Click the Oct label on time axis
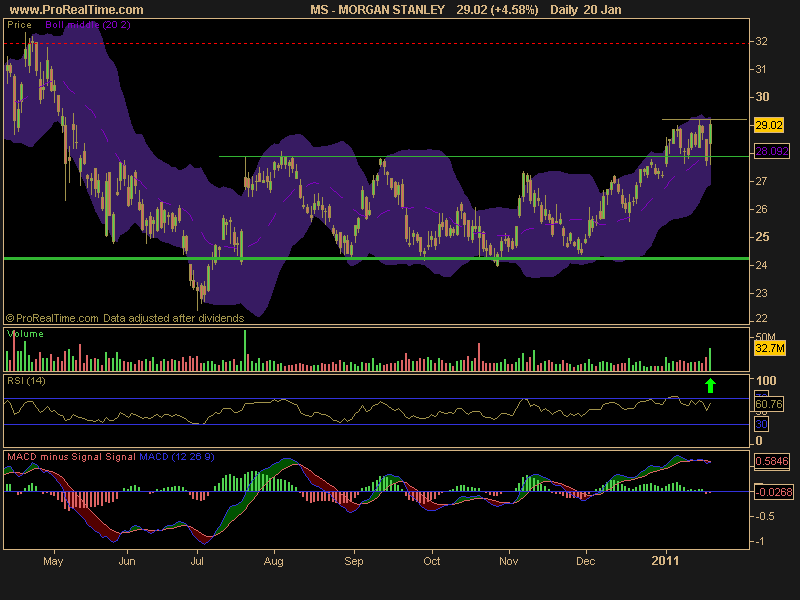The height and width of the screenshot is (600, 800). tap(432, 561)
